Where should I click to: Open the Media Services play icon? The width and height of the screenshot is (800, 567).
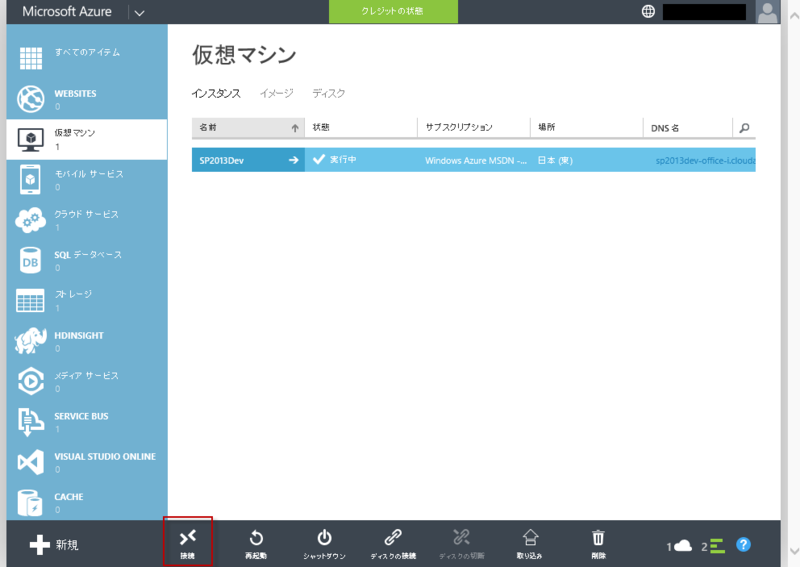pos(31,381)
